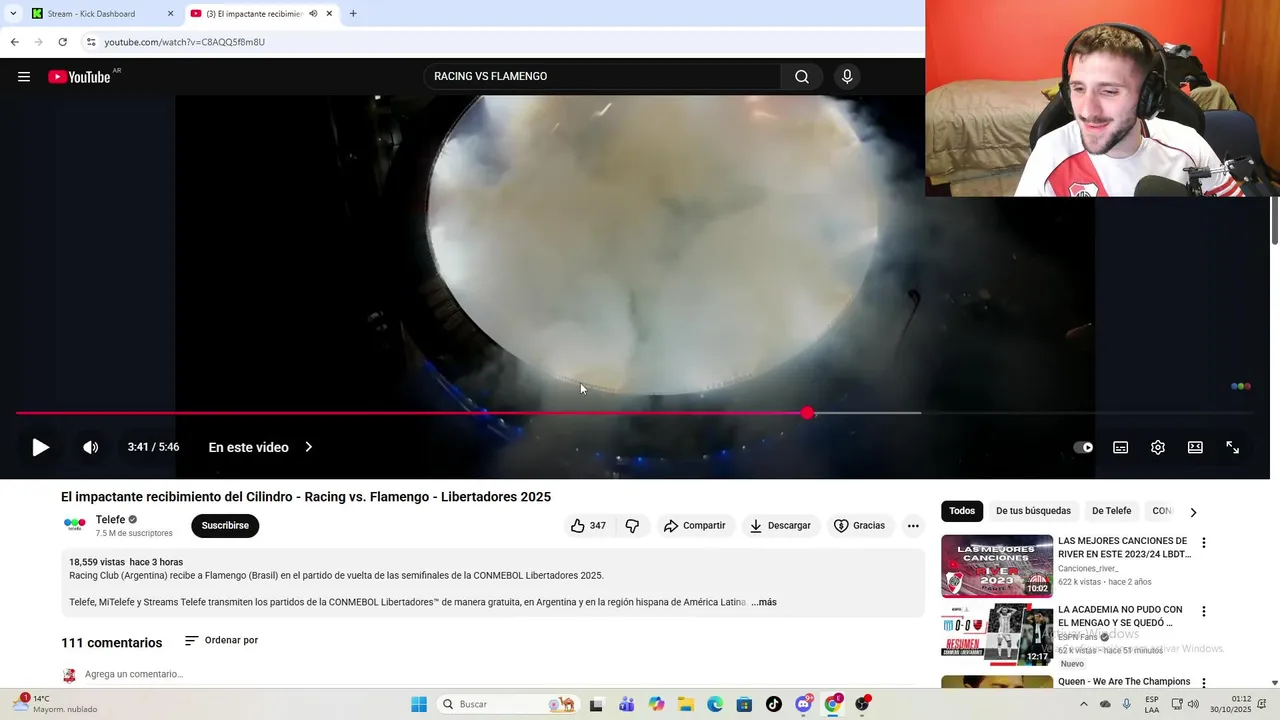Open player settings gear
1280x720 pixels.
1158,448
